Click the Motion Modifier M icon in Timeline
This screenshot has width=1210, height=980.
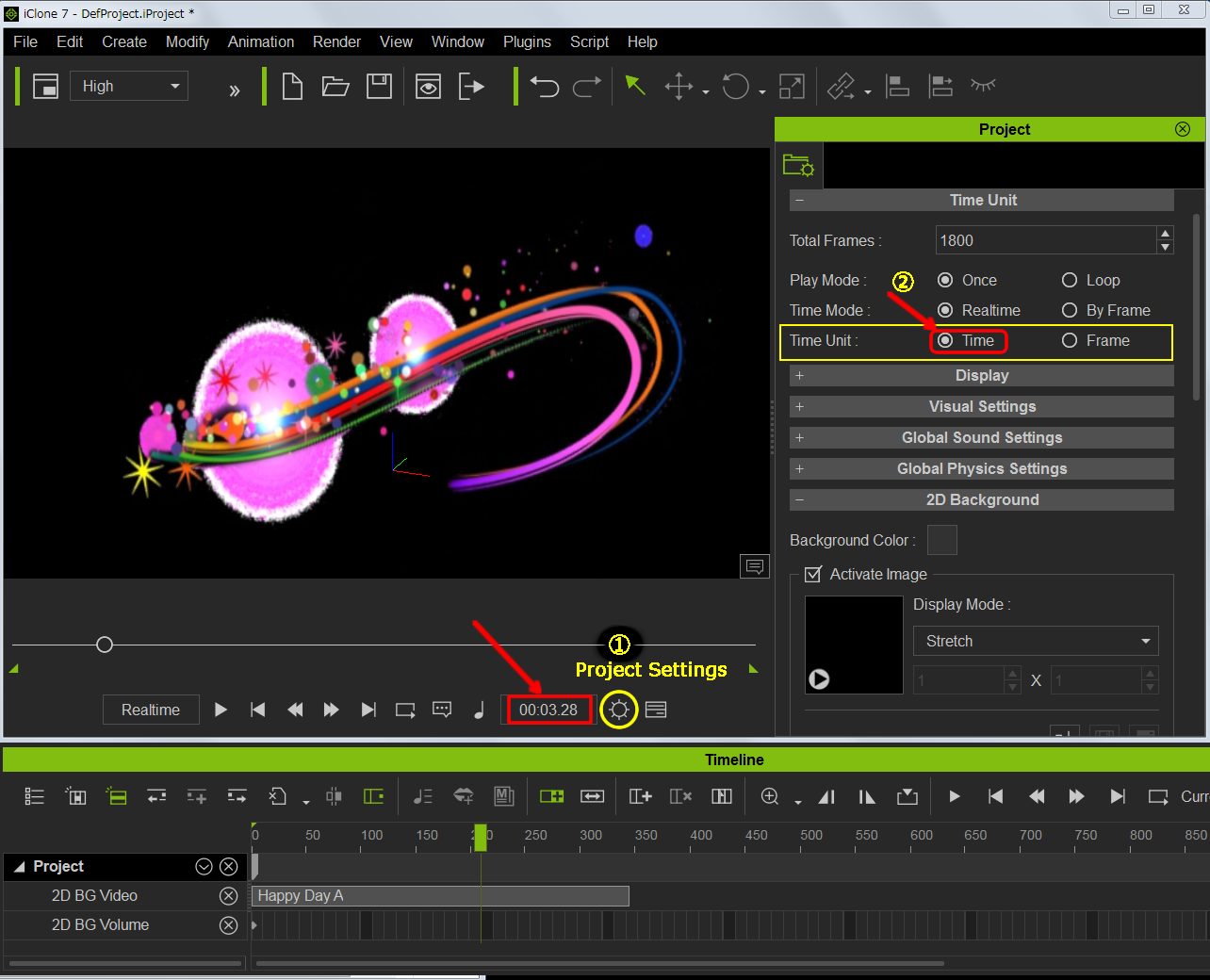coord(504,796)
